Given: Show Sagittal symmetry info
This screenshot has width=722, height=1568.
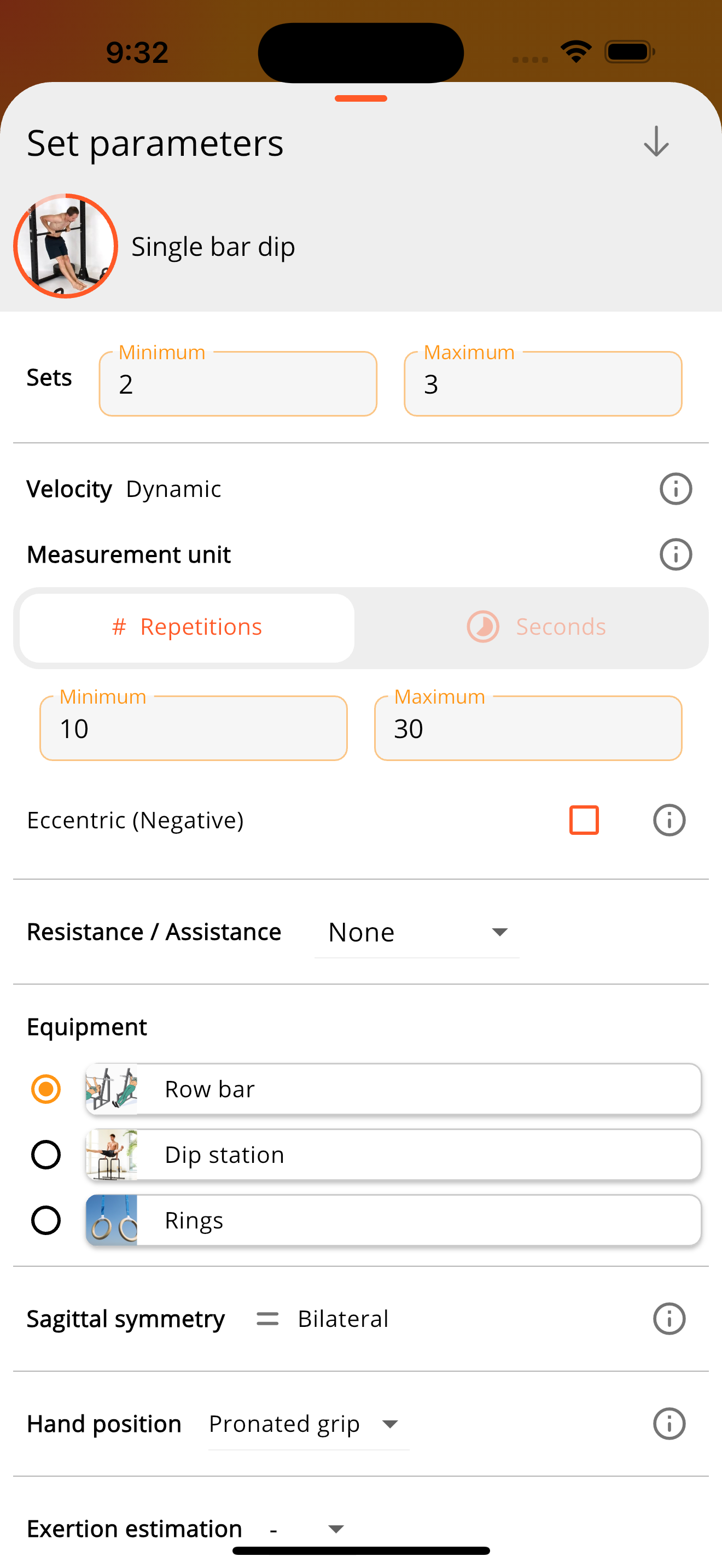Looking at the screenshot, I should [x=669, y=1319].
